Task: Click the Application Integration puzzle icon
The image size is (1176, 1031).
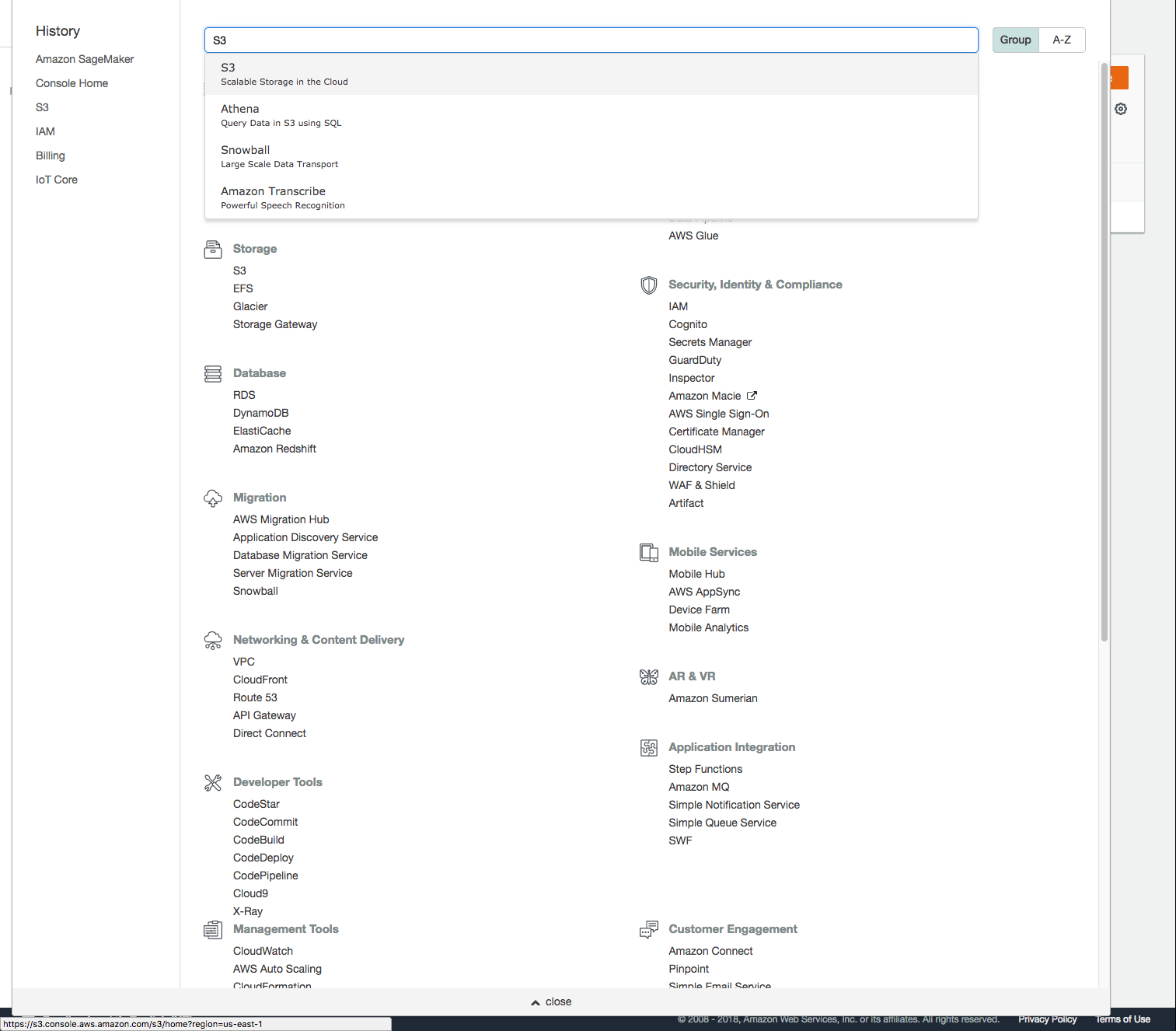Action: click(x=649, y=748)
